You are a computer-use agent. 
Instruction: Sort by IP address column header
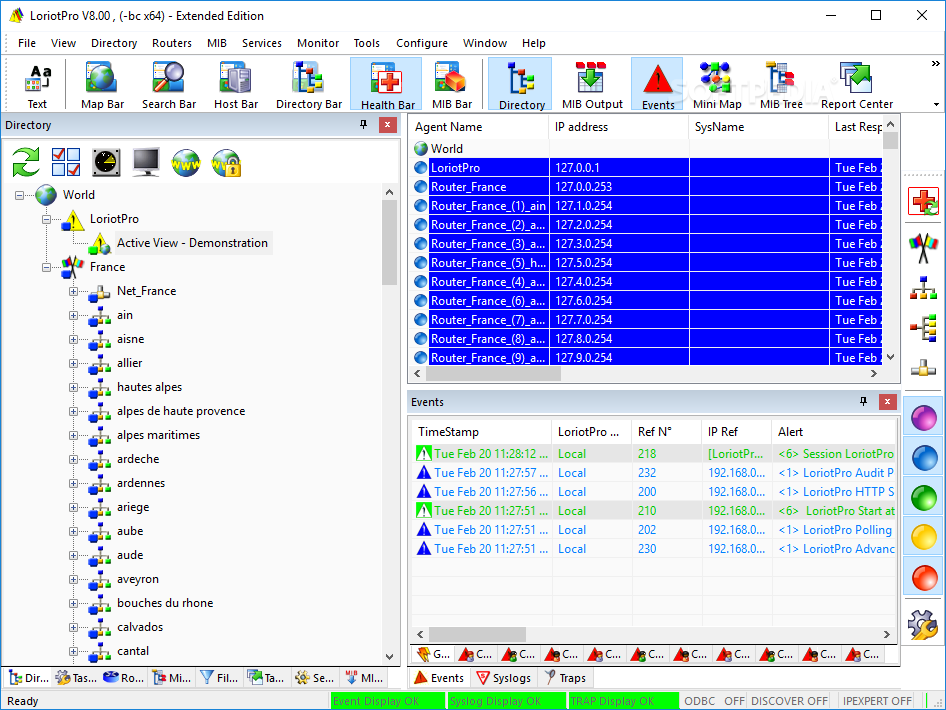pyautogui.click(x=619, y=127)
